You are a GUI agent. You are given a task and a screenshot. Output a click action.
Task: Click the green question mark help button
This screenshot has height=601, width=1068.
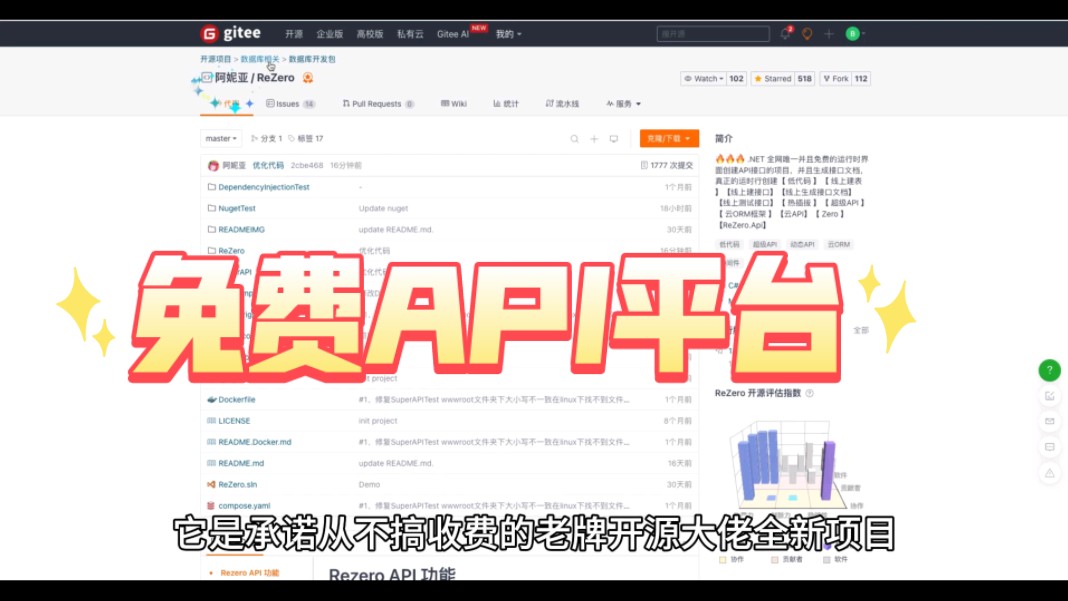[x=1050, y=370]
